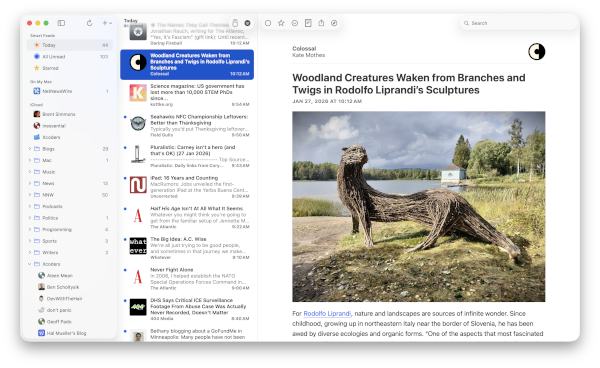Expand the Sports folder
This screenshot has height=368, width=600.
coord(30,241)
